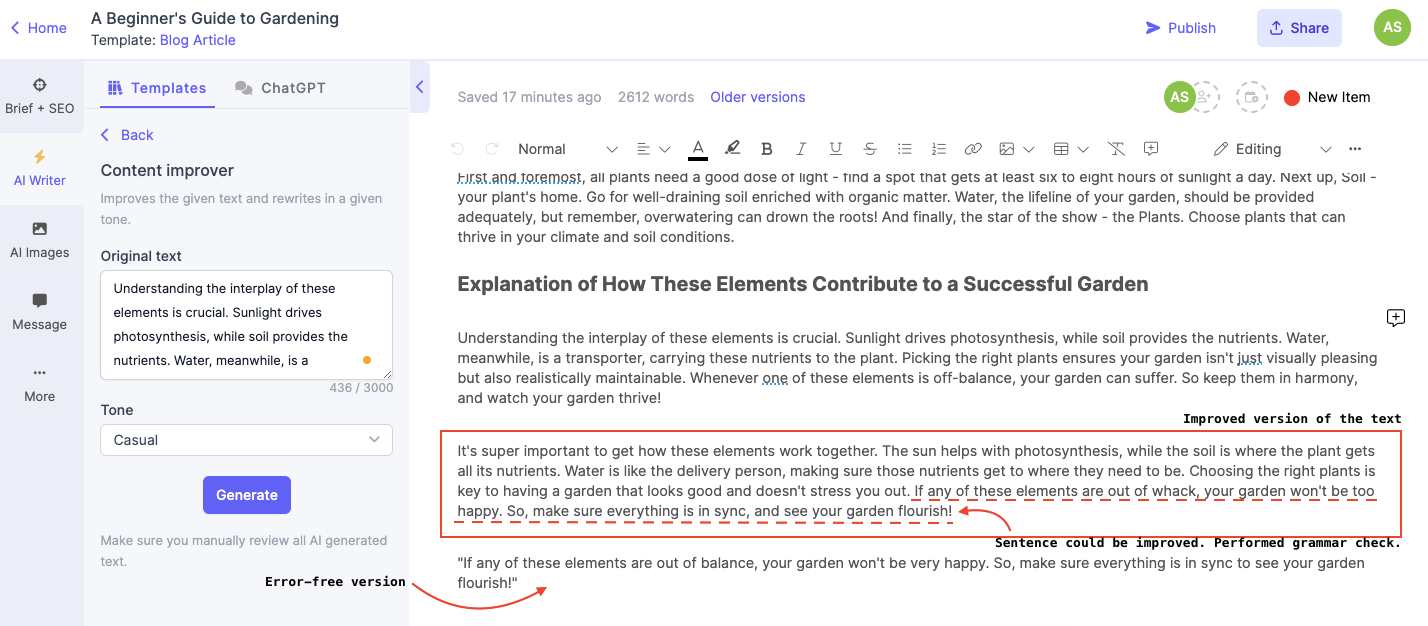Open the Tone dropdown showing Casual
Image resolution: width=1428 pixels, height=626 pixels.
pos(246,440)
